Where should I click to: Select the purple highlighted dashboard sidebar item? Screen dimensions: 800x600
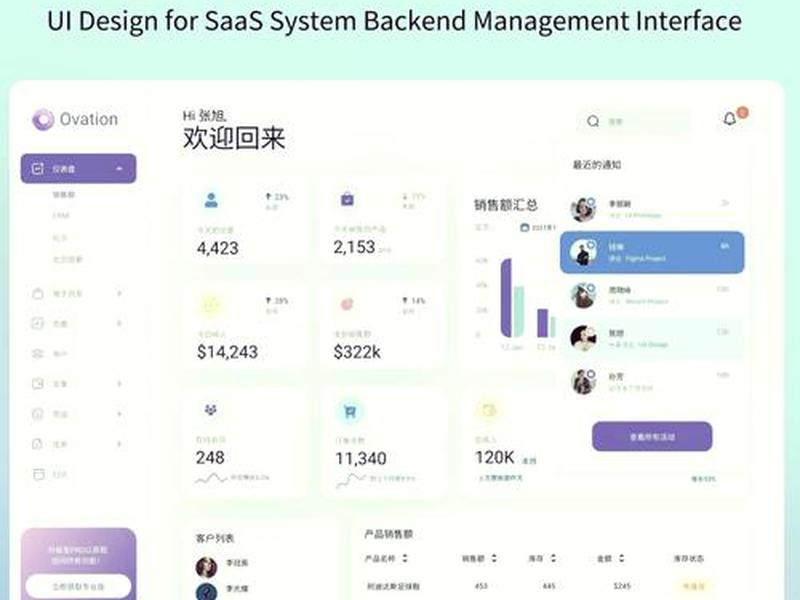[x=78, y=168]
